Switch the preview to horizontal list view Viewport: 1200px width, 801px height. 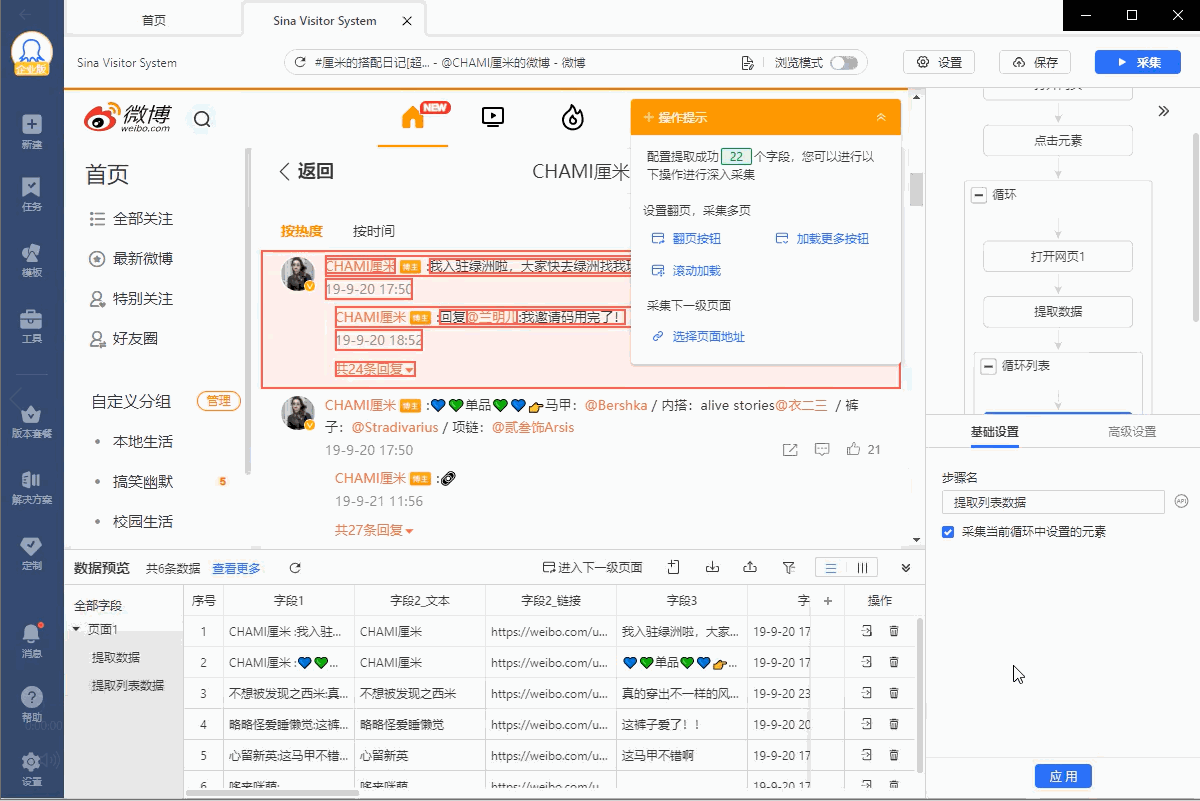click(x=831, y=567)
